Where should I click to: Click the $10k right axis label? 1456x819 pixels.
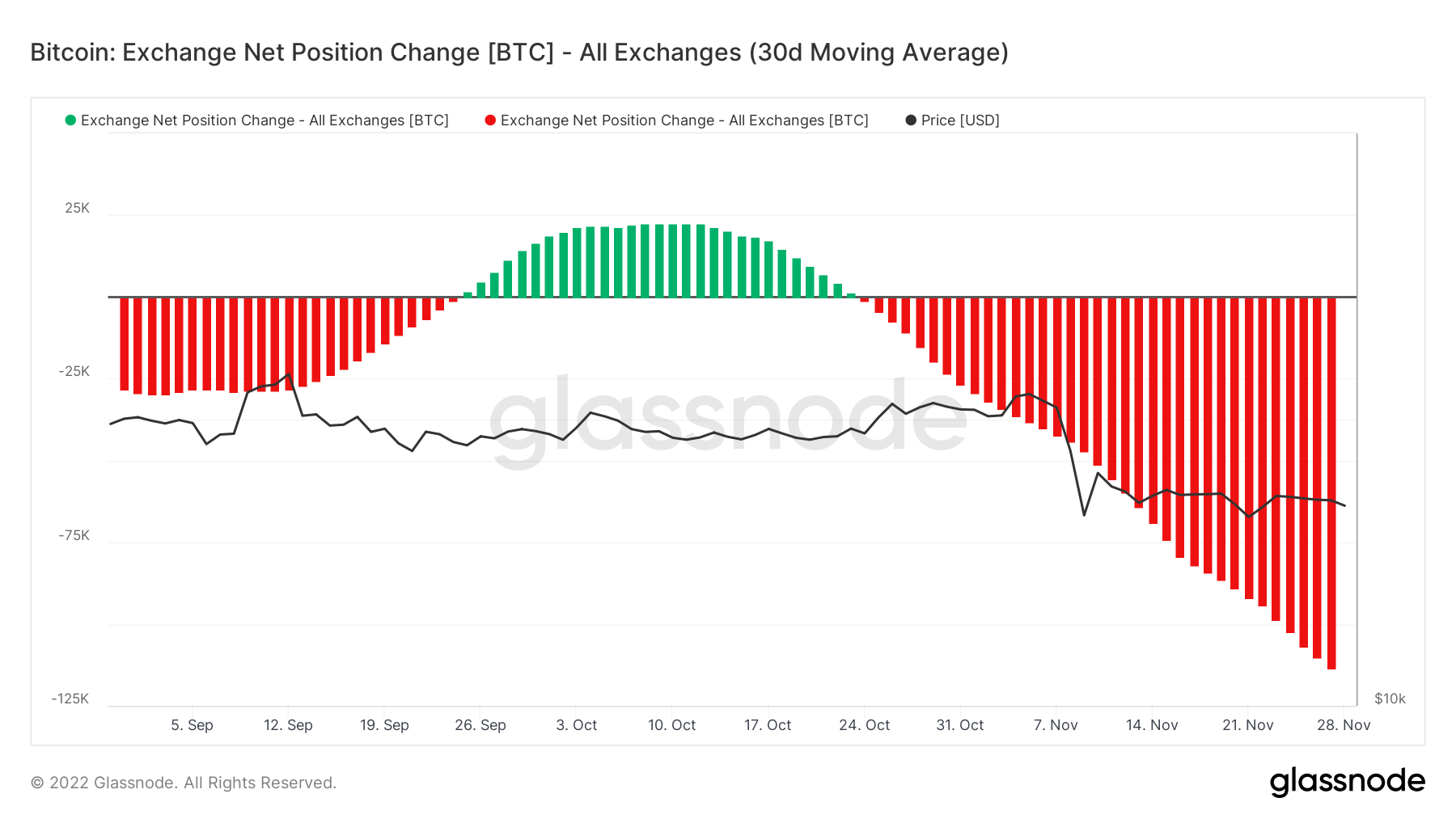click(x=1390, y=699)
